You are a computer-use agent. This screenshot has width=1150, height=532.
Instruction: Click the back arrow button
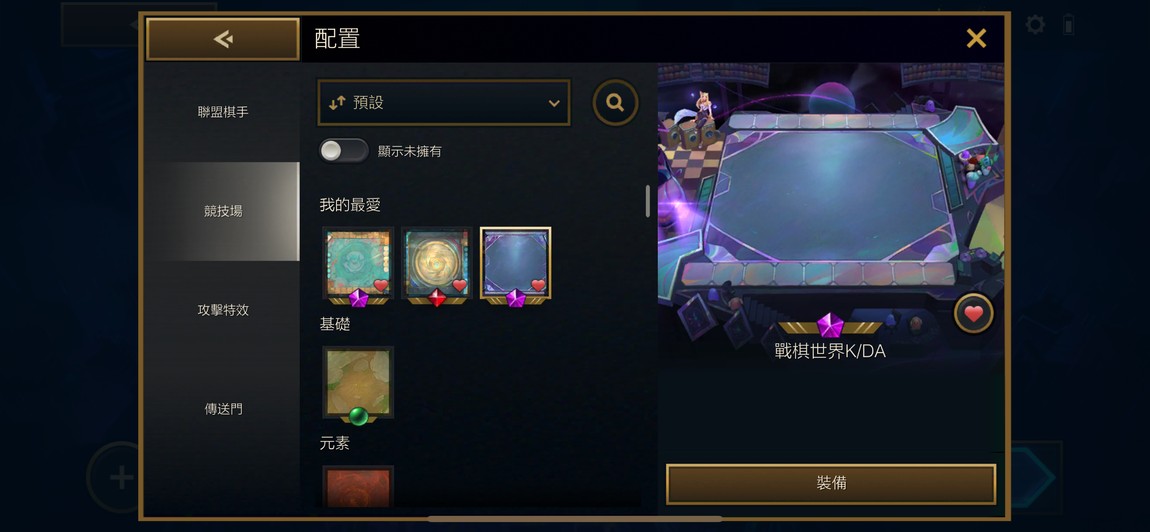[x=223, y=39]
